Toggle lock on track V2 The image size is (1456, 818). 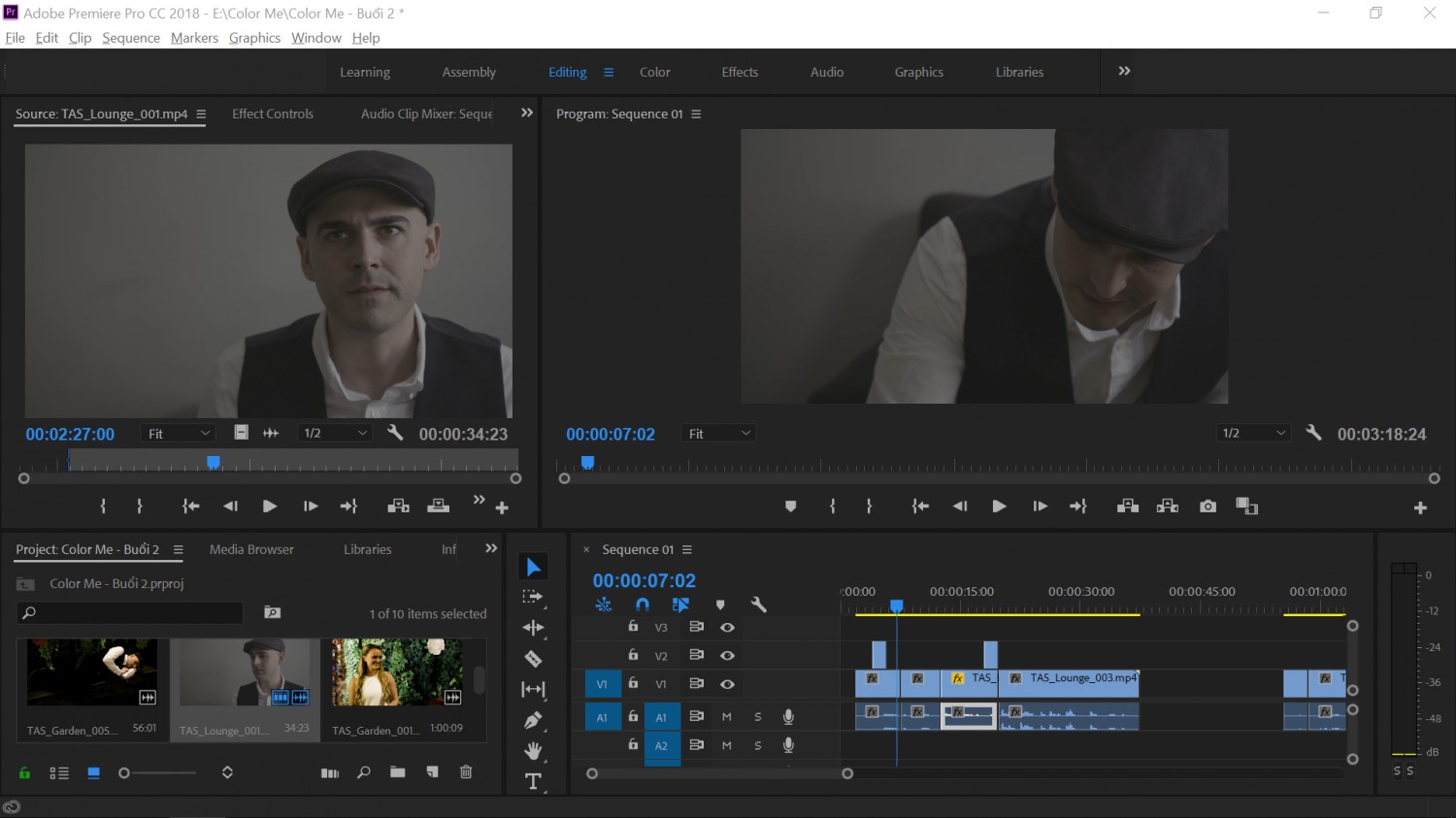633,655
